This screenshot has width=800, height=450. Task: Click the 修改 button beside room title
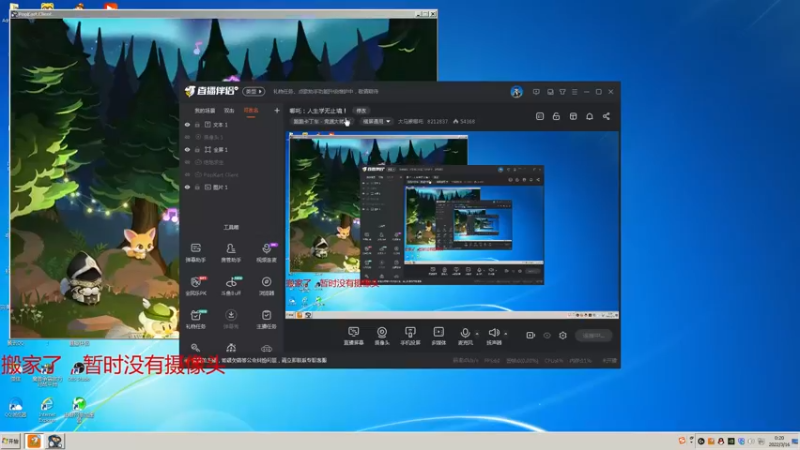(361, 111)
